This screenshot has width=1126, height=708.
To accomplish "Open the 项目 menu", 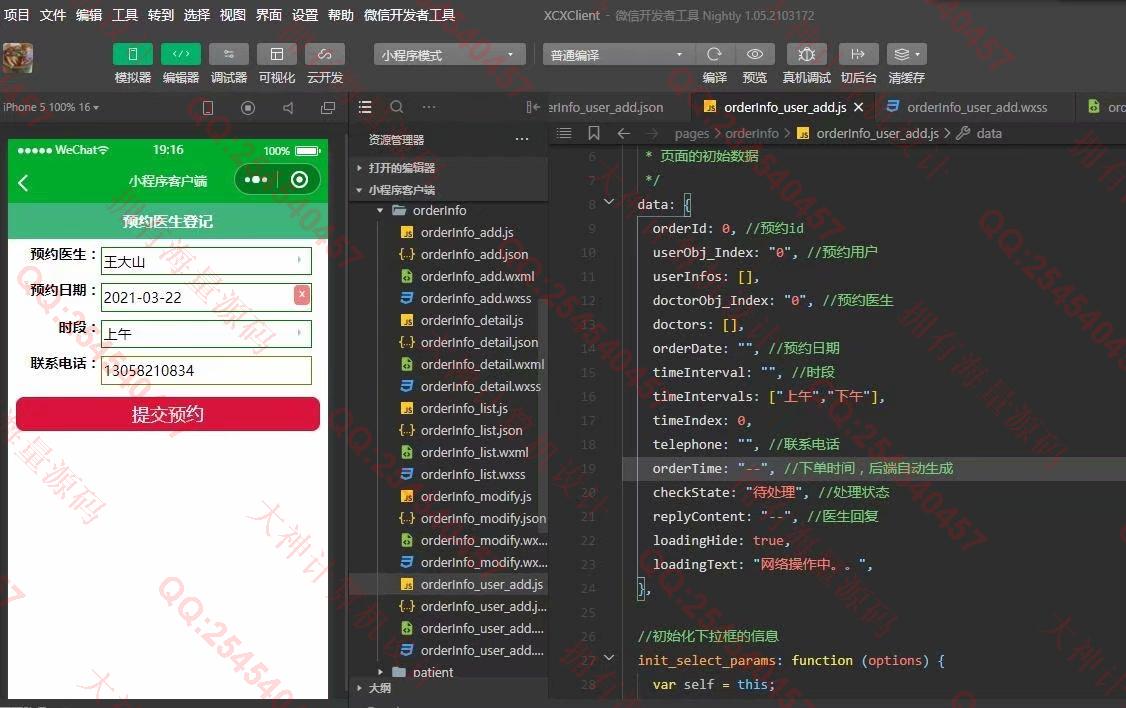I will click(x=17, y=15).
